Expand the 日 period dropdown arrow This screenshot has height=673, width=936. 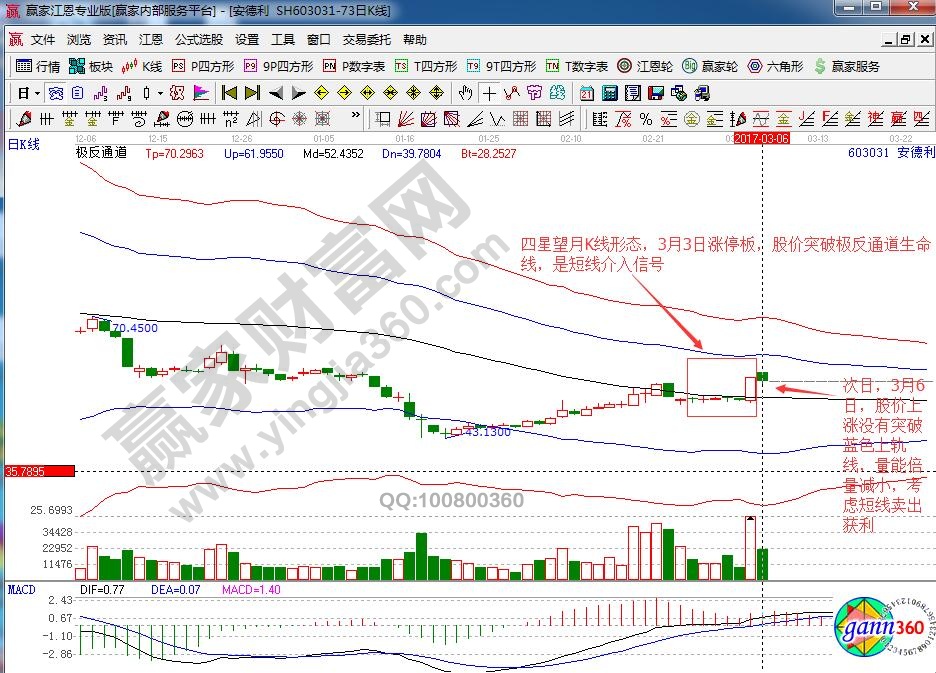(37, 93)
